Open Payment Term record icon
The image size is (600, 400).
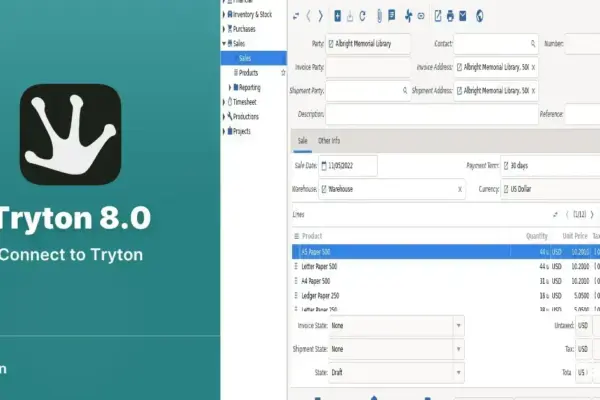pyautogui.click(x=506, y=166)
